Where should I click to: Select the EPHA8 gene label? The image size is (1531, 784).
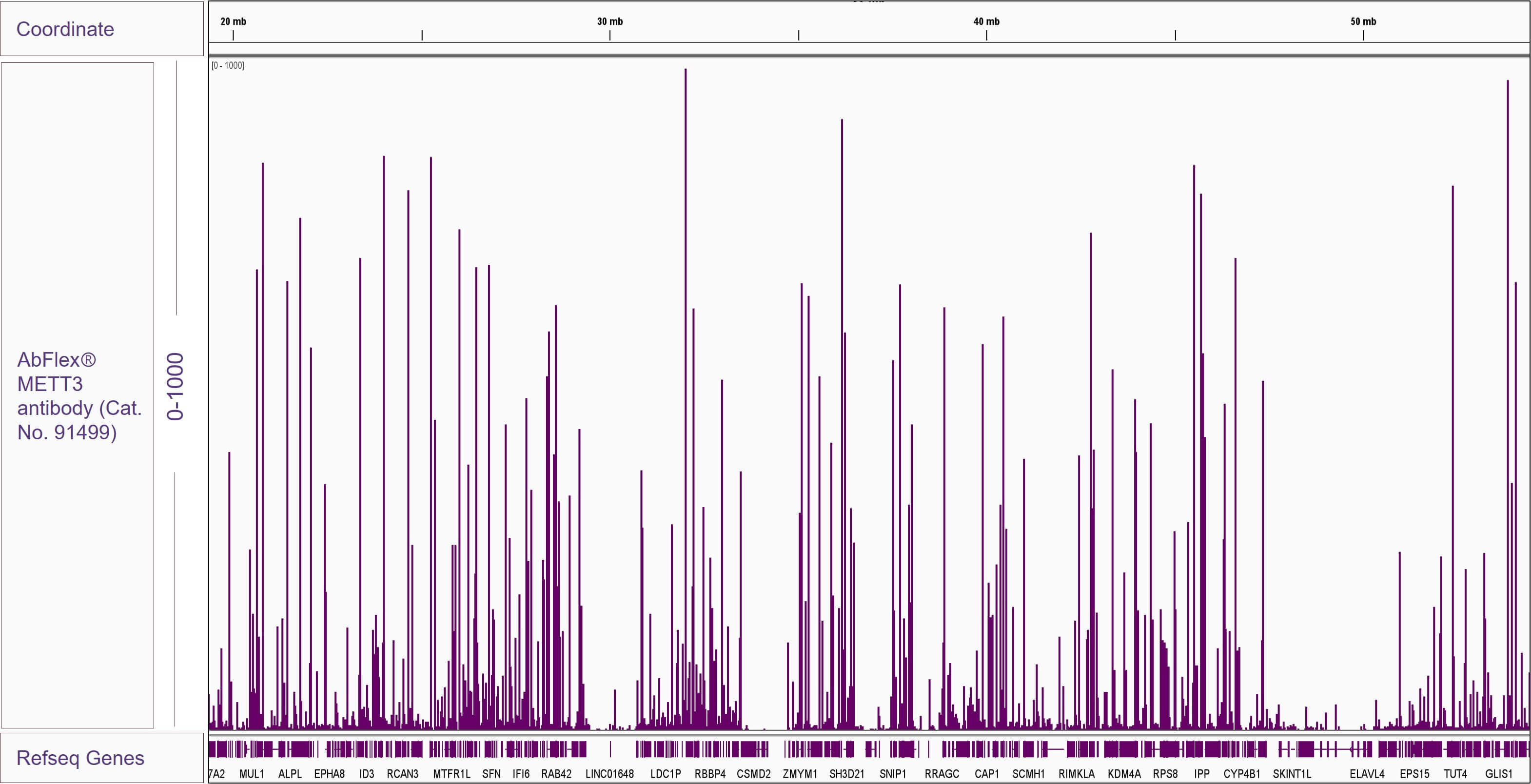[329, 774]
